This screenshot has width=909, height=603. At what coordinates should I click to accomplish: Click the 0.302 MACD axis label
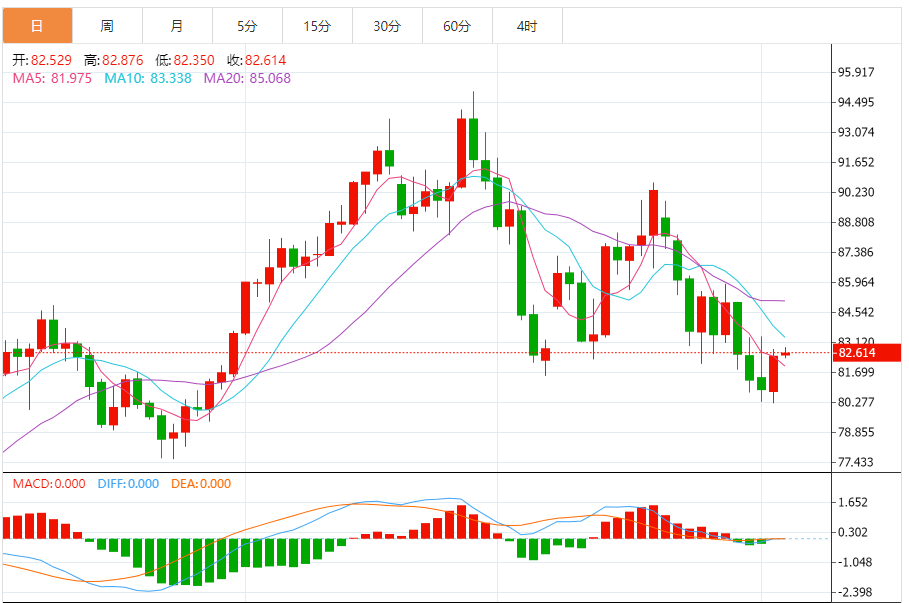tap(853, 532)
